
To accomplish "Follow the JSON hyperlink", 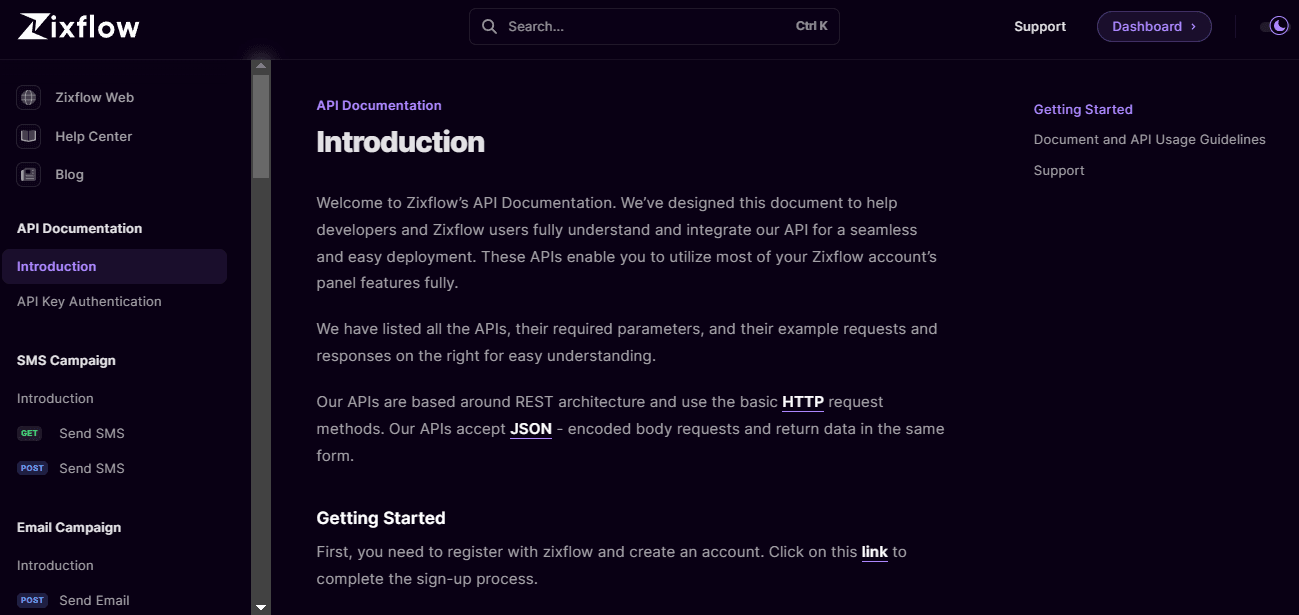I will click(530, 429).
